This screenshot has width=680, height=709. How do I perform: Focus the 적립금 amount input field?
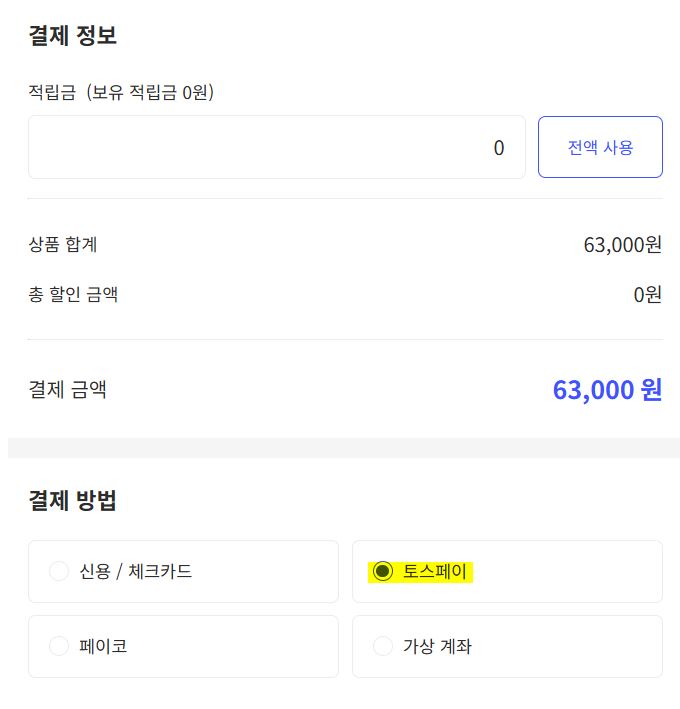pyautogui.click(x=276, y=148)
